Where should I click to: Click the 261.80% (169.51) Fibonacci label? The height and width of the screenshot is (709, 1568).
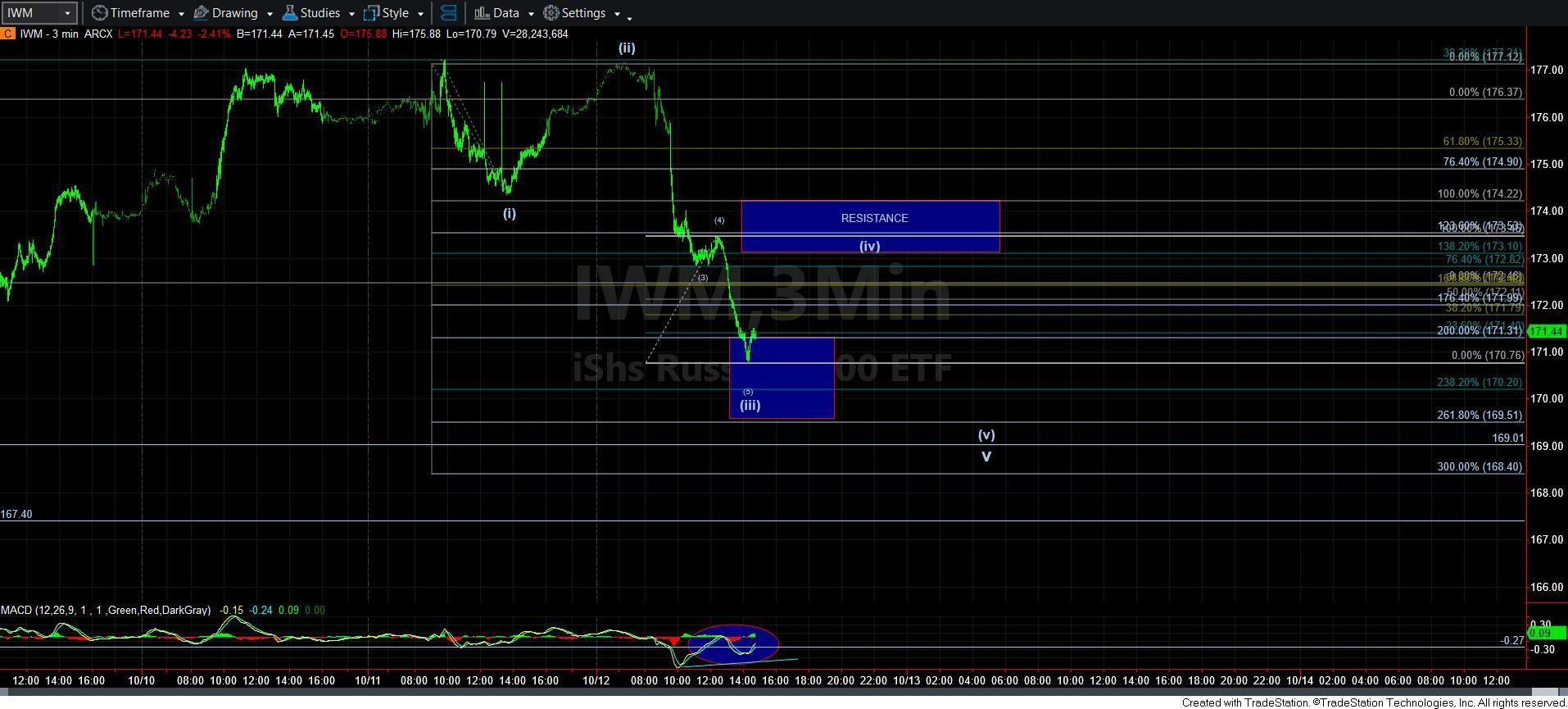tap(1480, 416)
